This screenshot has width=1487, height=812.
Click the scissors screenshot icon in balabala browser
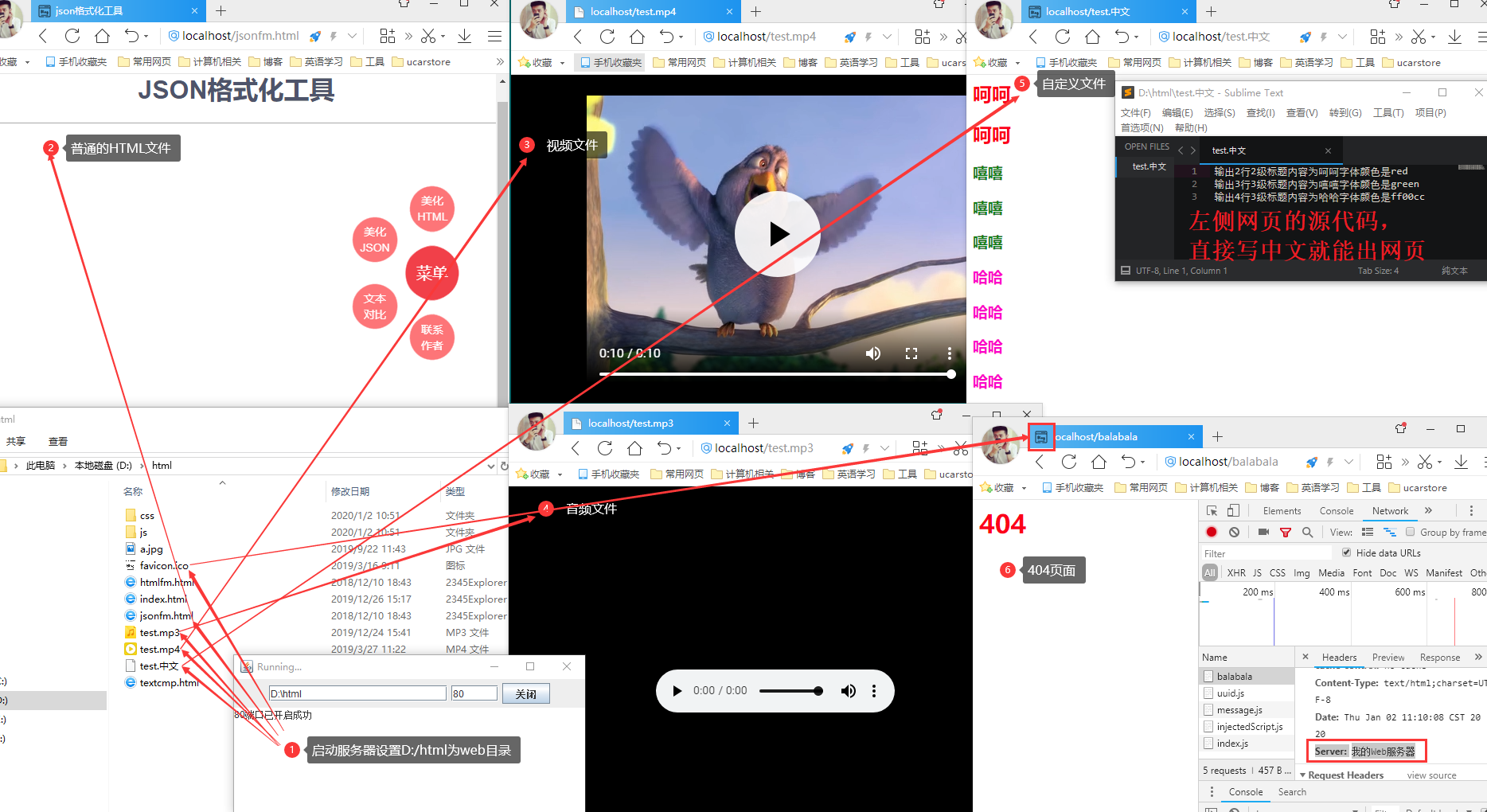(1424, 462)
